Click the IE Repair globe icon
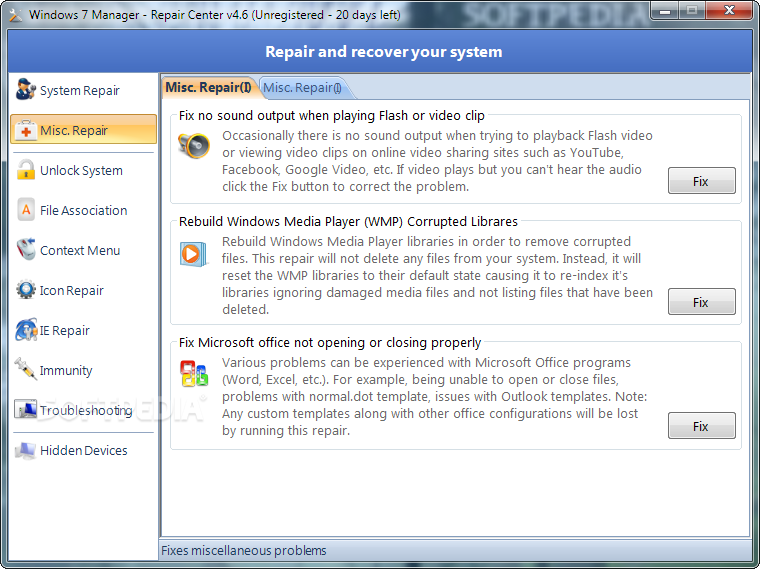Viewport: 760px width, 569px height. pos(26,330)
